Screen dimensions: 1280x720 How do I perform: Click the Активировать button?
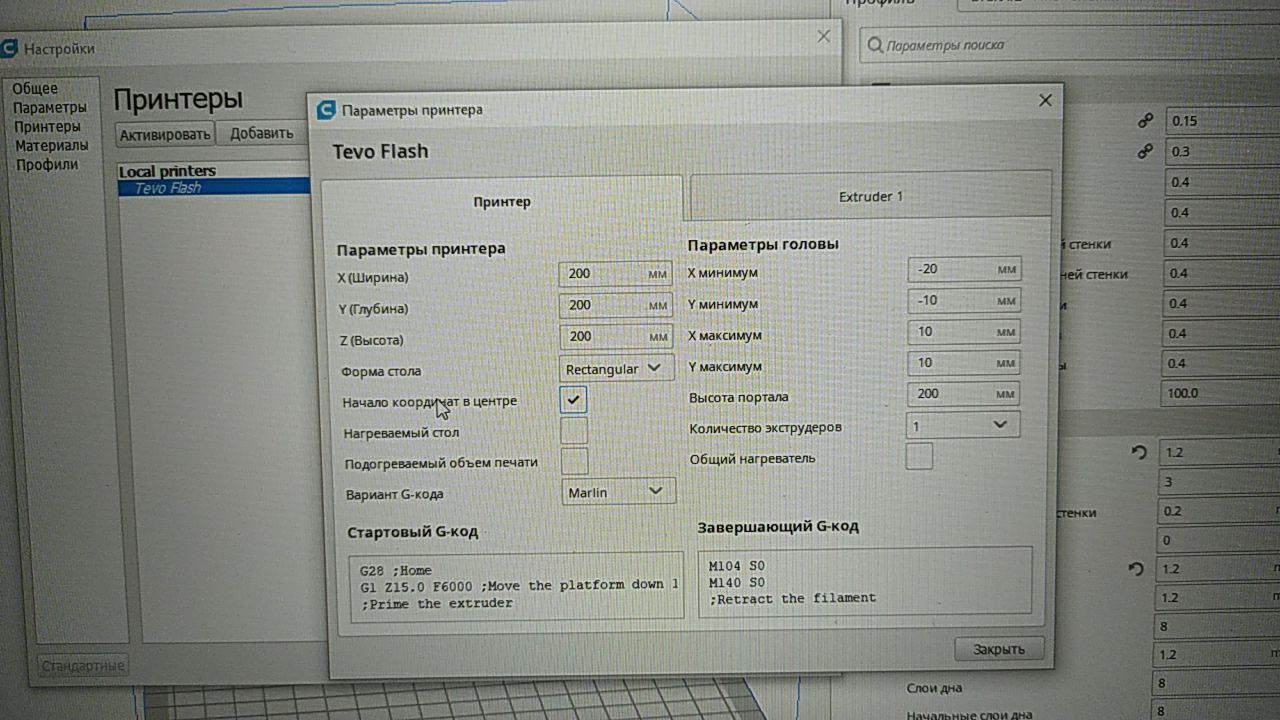point(166,134)
